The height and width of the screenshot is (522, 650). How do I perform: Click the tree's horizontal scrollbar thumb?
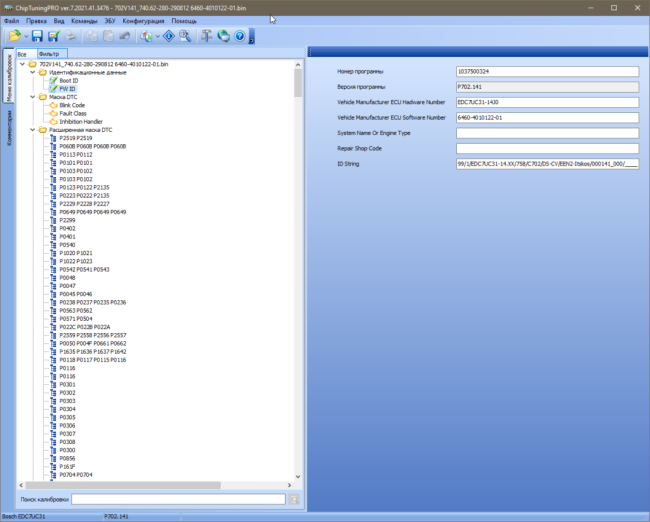click(123, 485)
